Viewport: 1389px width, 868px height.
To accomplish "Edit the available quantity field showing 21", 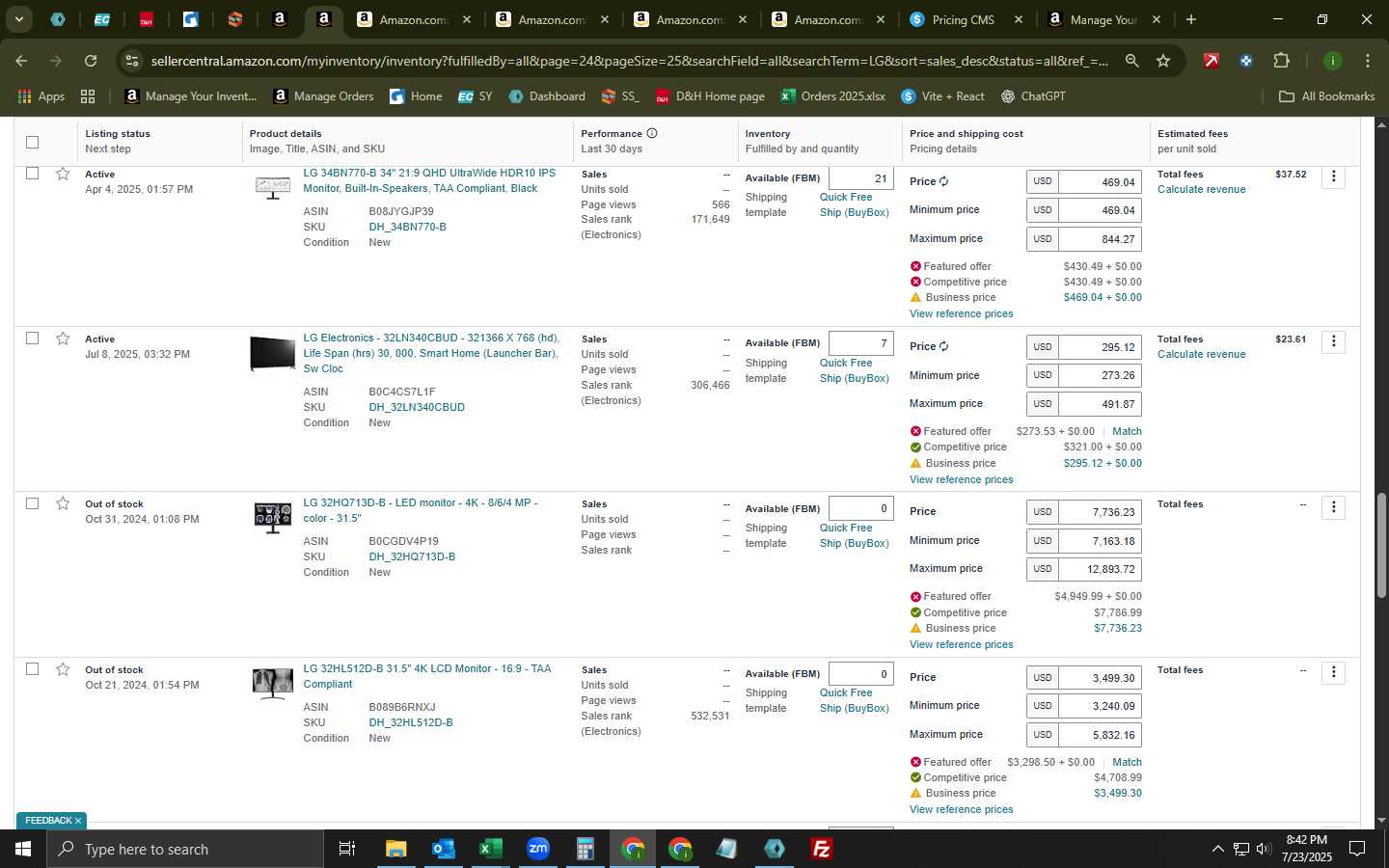I will (x=860, y=178).
